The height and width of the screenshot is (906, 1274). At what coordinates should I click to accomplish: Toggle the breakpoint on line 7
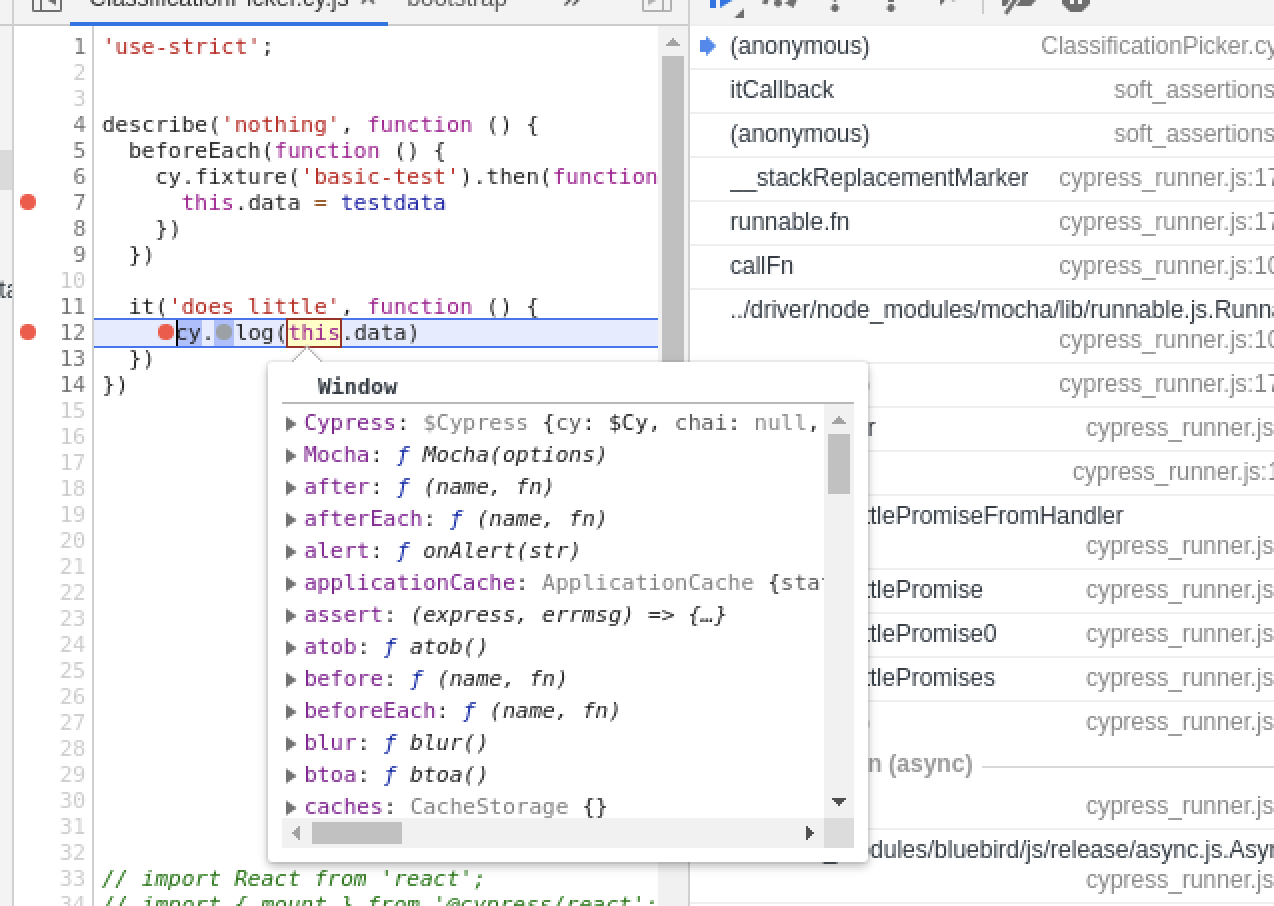(x=28, y=201)
